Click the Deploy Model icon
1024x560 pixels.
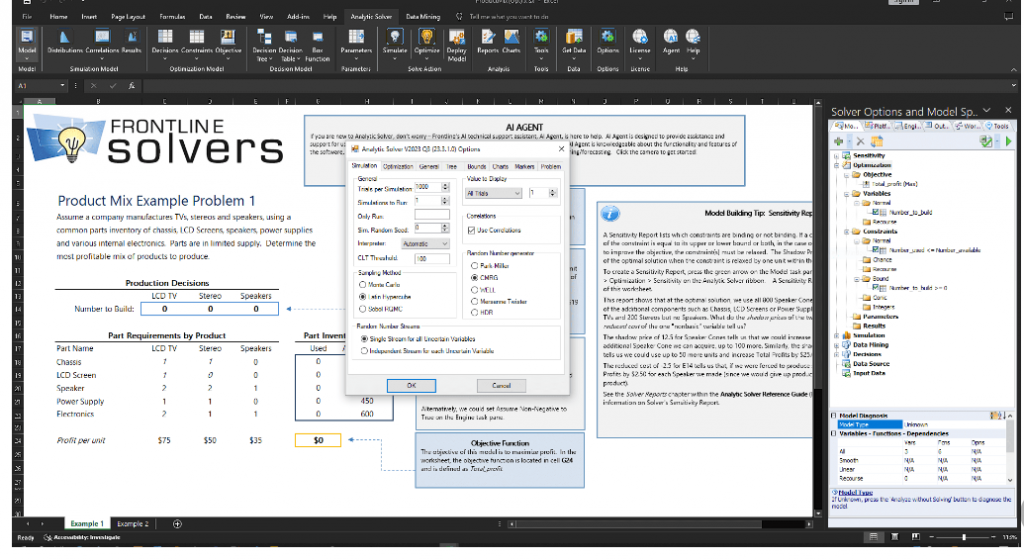click(x=456, y=46)
